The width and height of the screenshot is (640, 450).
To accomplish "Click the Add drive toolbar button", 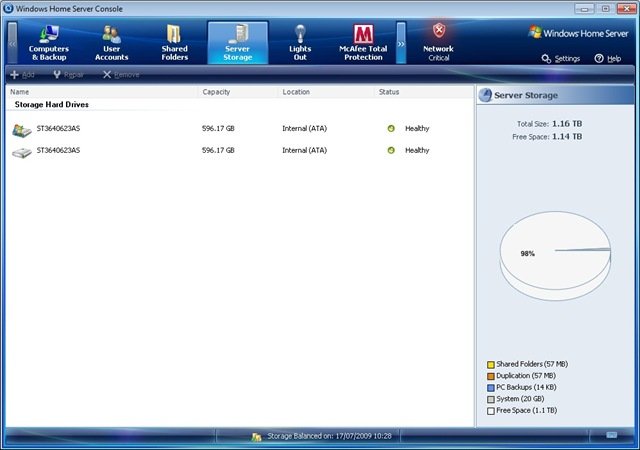I will [22, 75].
